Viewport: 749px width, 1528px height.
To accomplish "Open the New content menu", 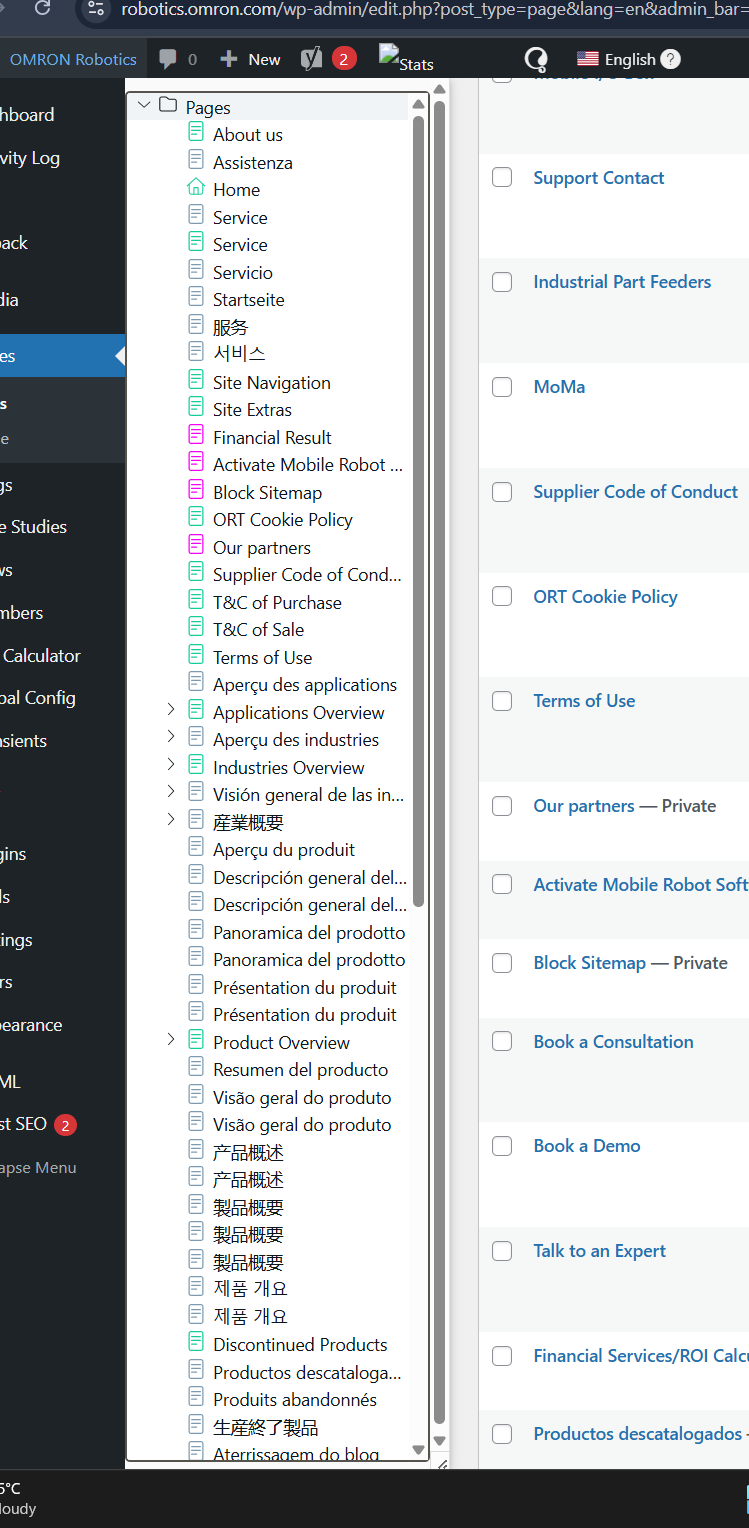I will coord(250,59).
